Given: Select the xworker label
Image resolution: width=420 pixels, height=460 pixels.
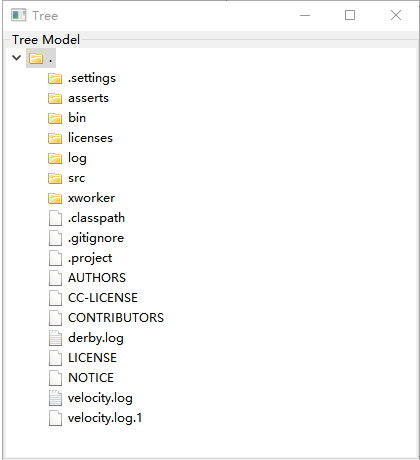Looking at the screenshot, I should [92, 198].
